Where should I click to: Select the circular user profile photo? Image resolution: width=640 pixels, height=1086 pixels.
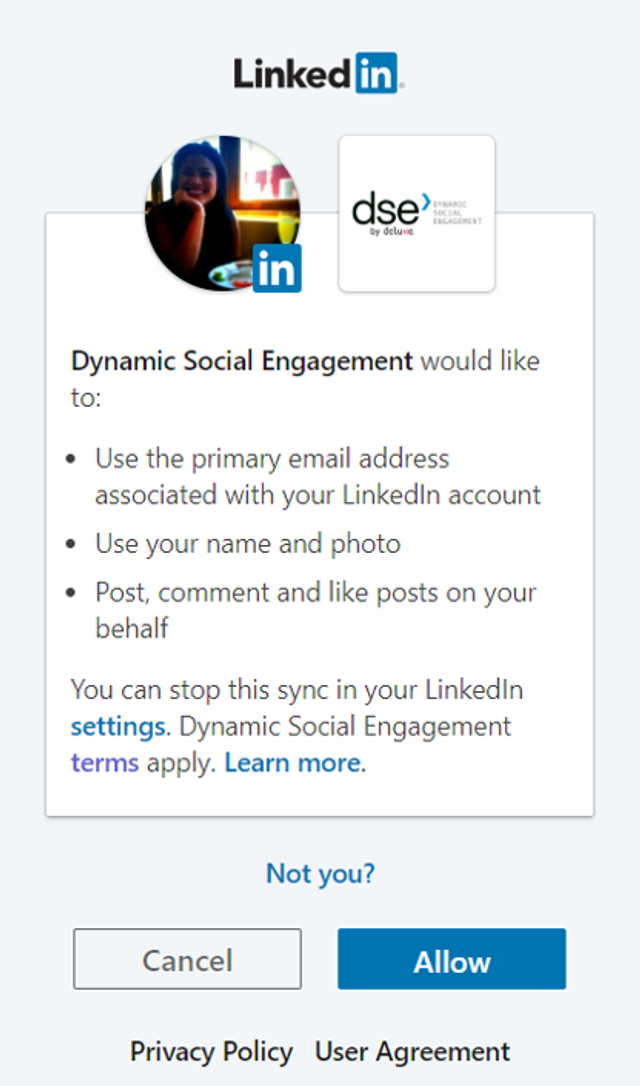tap(222, 213)
